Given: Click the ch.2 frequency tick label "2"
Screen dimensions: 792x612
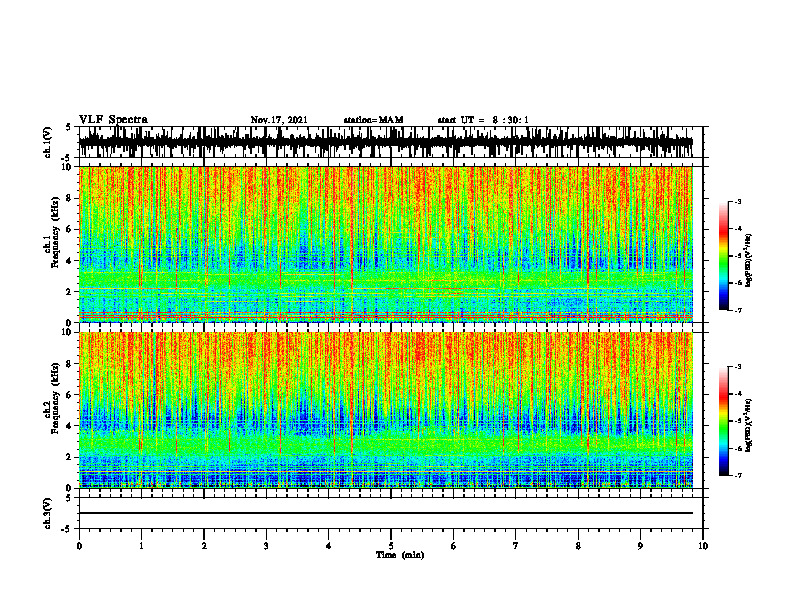Looking at the screenshot, I should click(70, 457).
